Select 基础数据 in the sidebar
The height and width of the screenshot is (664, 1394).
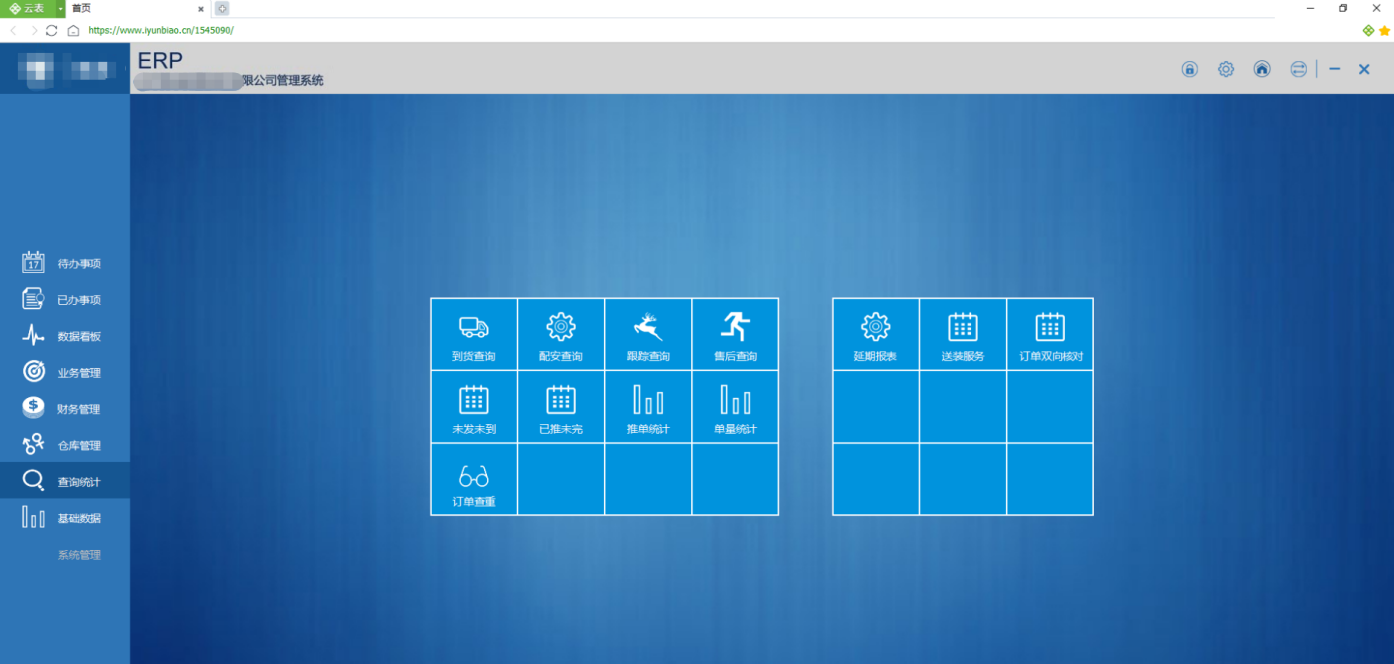[x=65, y=518]
